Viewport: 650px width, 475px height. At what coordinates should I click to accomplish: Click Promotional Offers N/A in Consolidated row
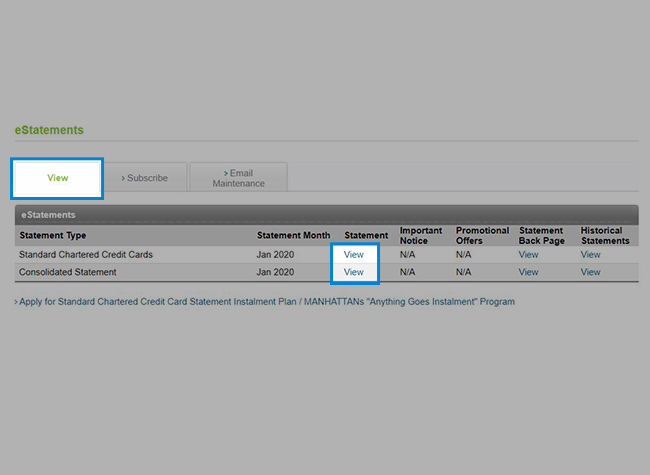[463, 272]
